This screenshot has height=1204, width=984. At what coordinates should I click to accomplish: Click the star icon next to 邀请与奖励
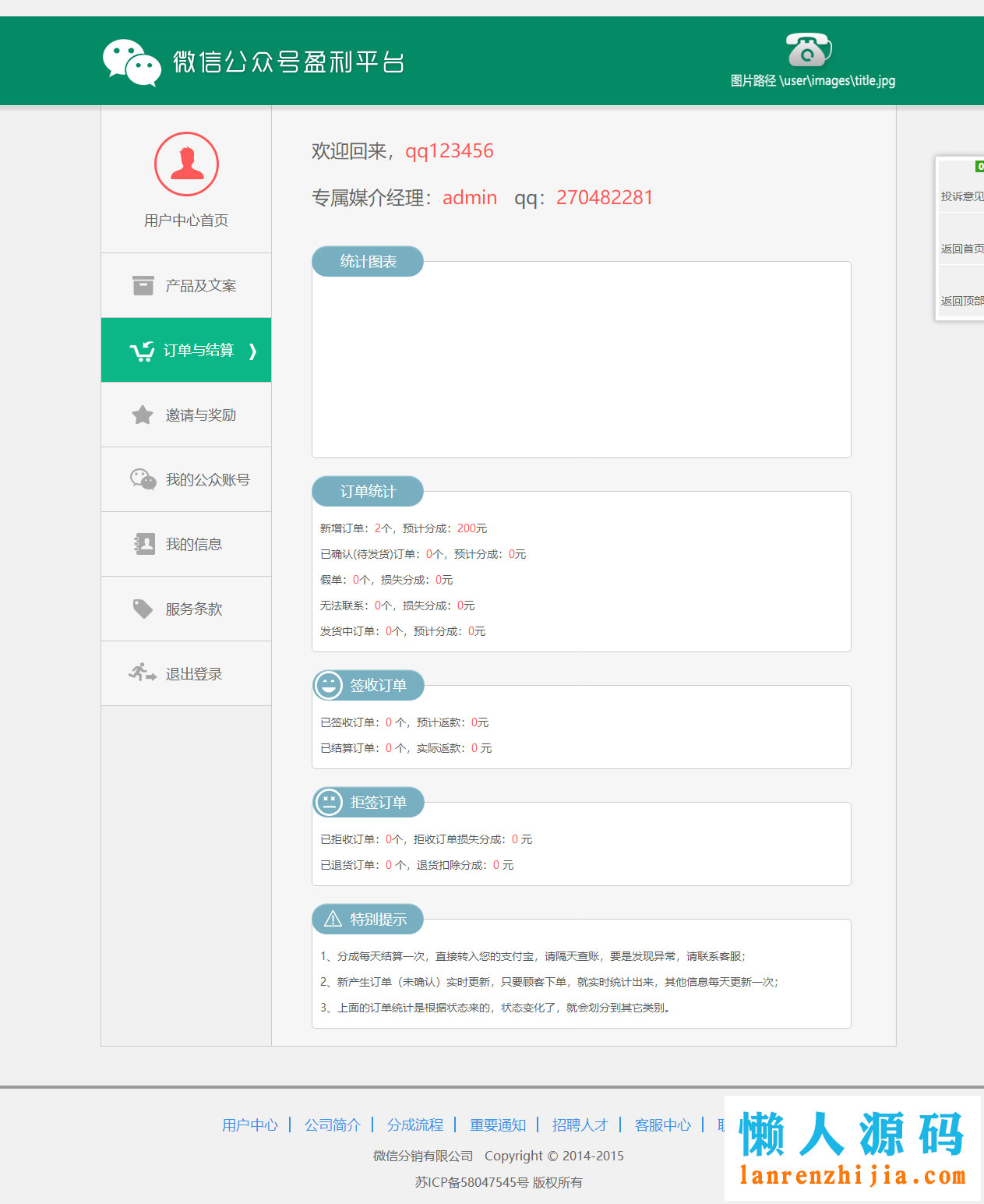142,415
